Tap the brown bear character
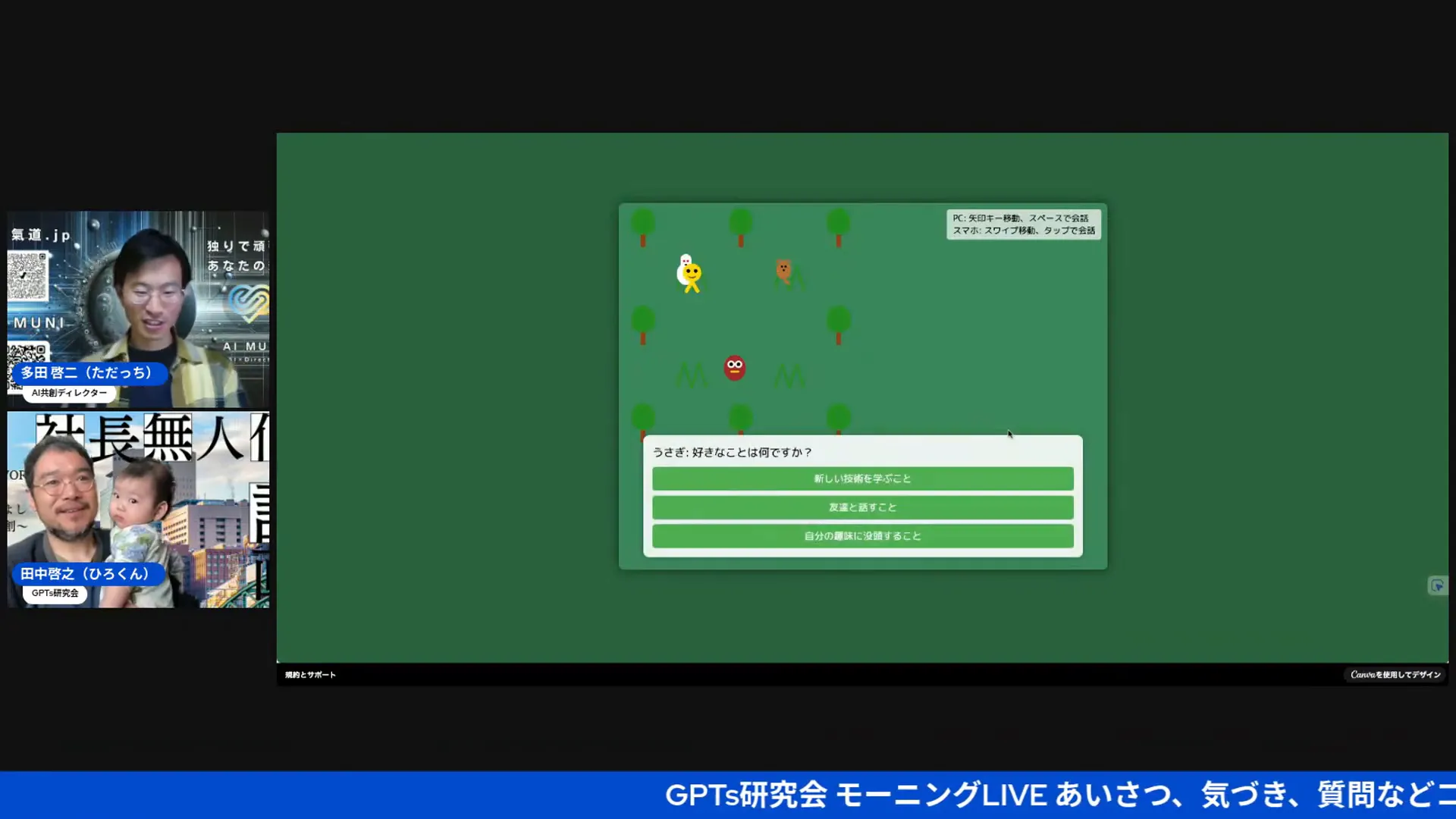Screen dimensions: 1456x819 (783, 269)
